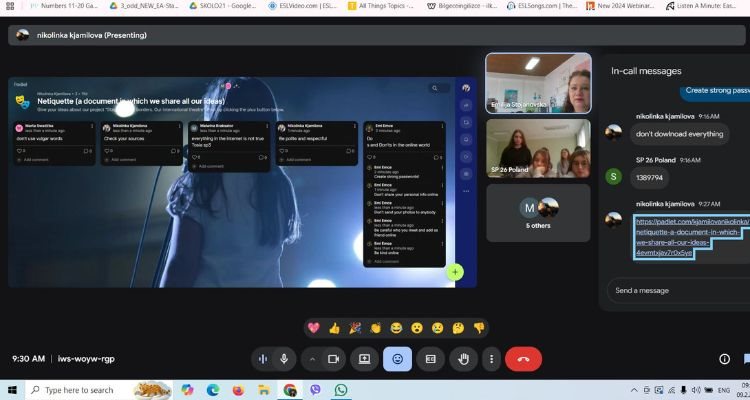The height and width of the screenshot is (400, 750).
Task: Click the emoji reactions button
Action: pos(398,358)
